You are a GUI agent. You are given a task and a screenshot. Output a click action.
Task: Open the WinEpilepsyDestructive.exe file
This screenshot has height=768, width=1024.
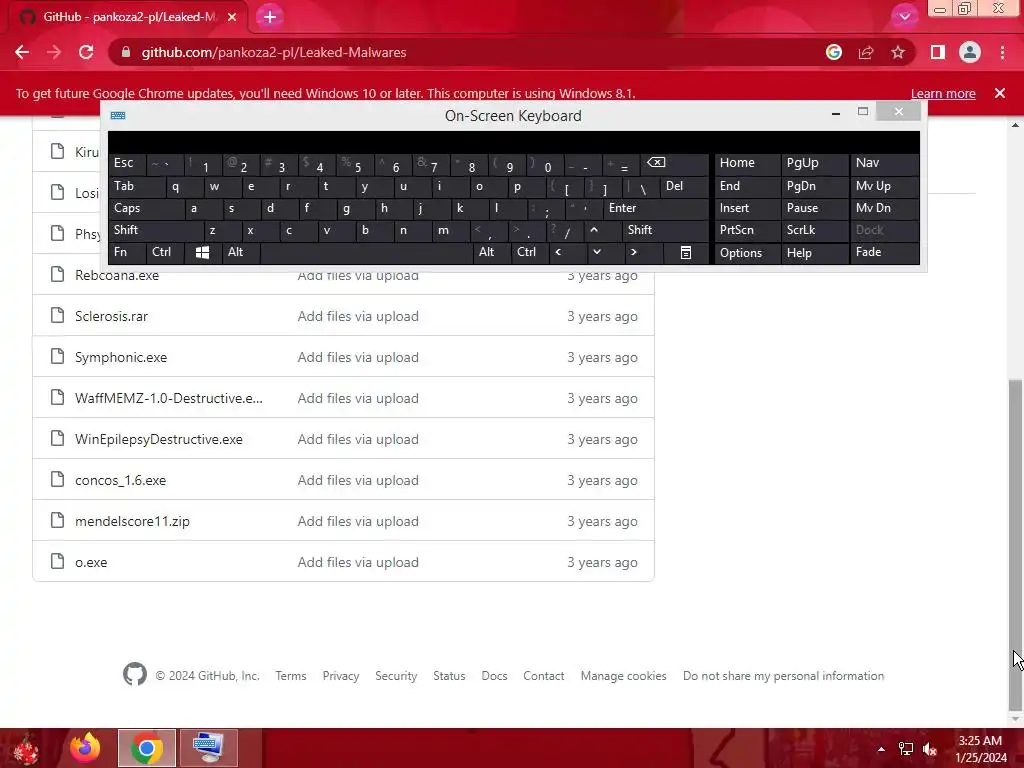159,440
